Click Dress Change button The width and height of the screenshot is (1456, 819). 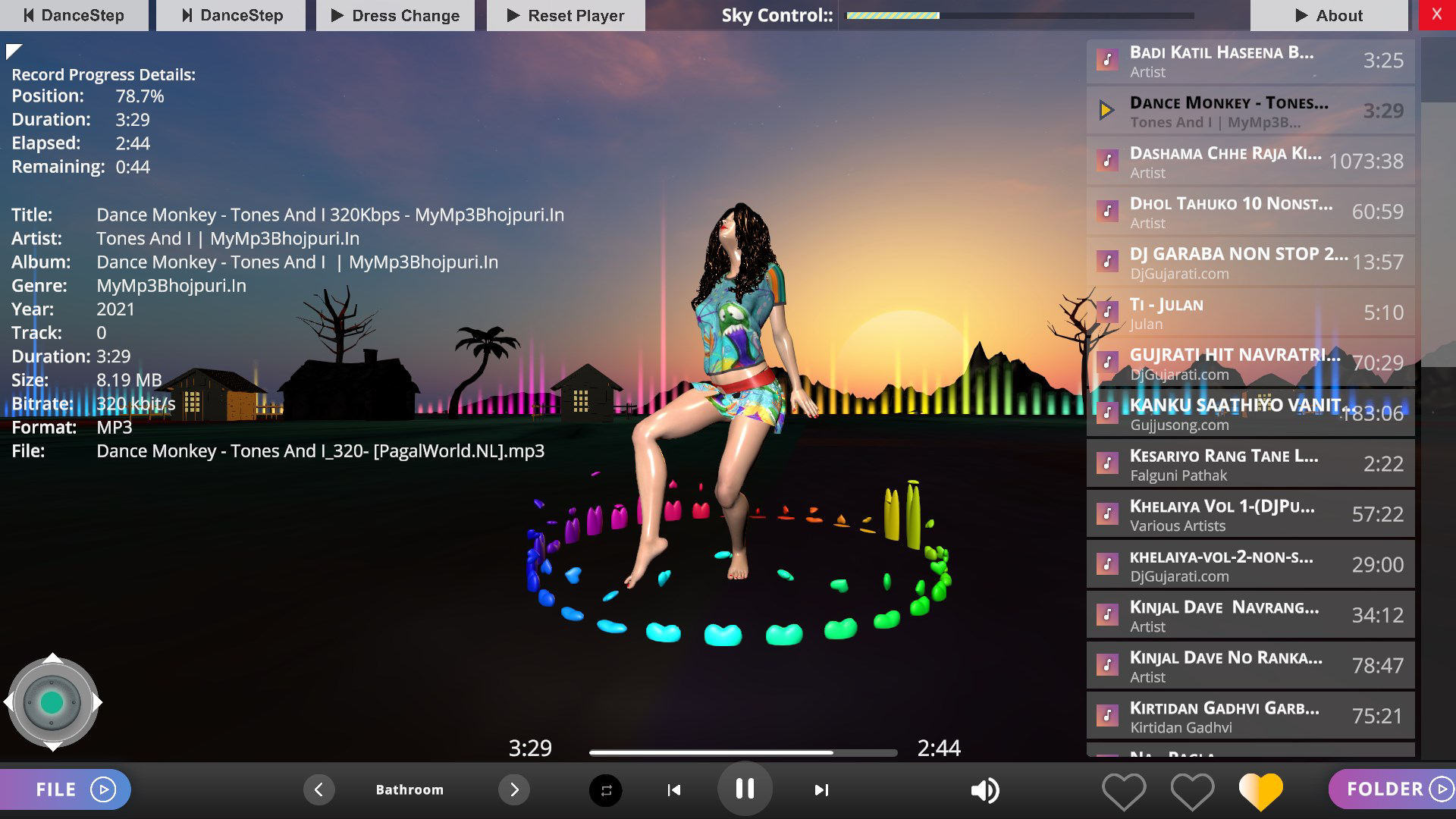click(395, 15)
